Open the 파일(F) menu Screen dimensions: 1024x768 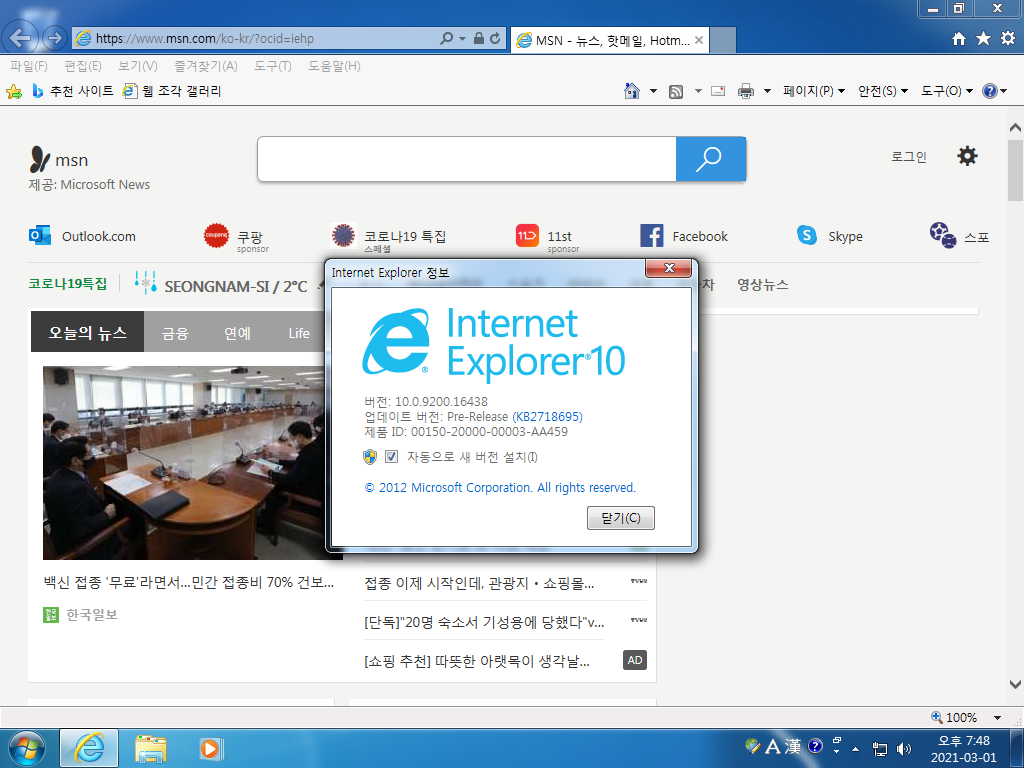click(29, 66)
